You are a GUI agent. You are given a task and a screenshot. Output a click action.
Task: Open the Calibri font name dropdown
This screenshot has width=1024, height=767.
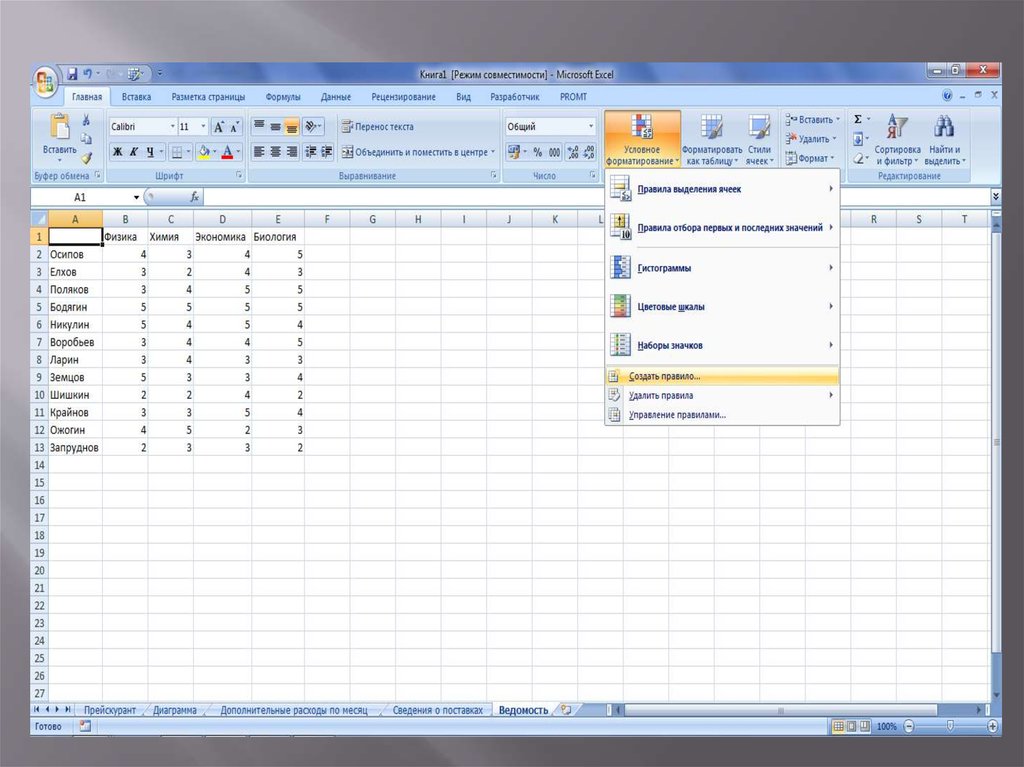171,127
